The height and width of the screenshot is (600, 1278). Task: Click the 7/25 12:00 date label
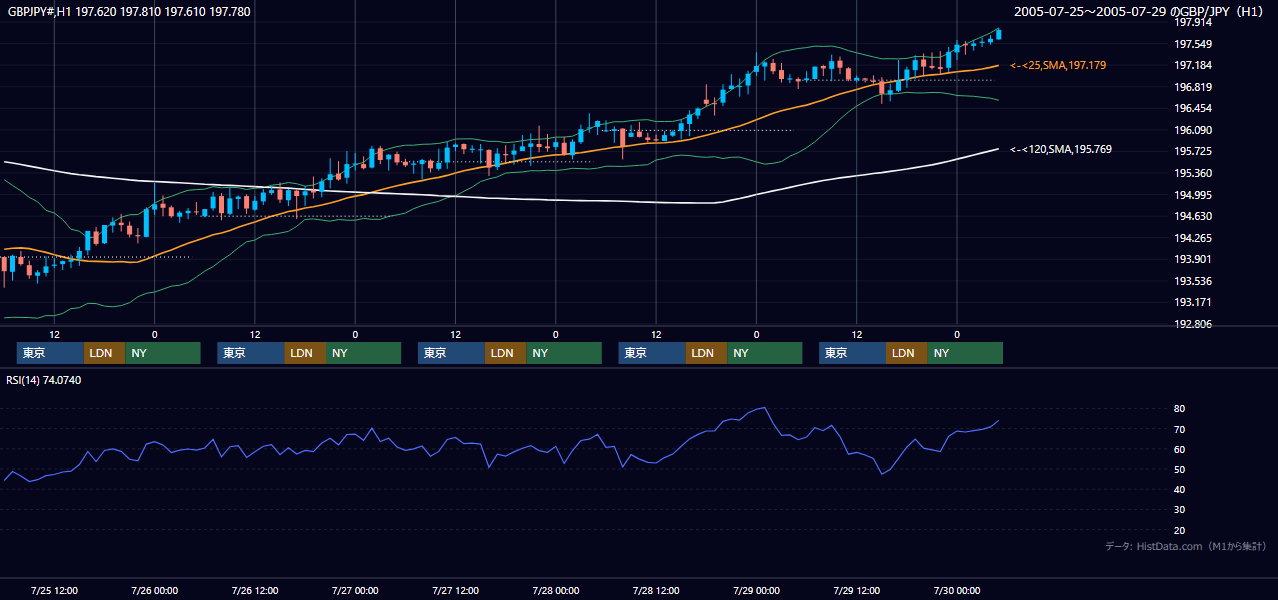(55, 590)
